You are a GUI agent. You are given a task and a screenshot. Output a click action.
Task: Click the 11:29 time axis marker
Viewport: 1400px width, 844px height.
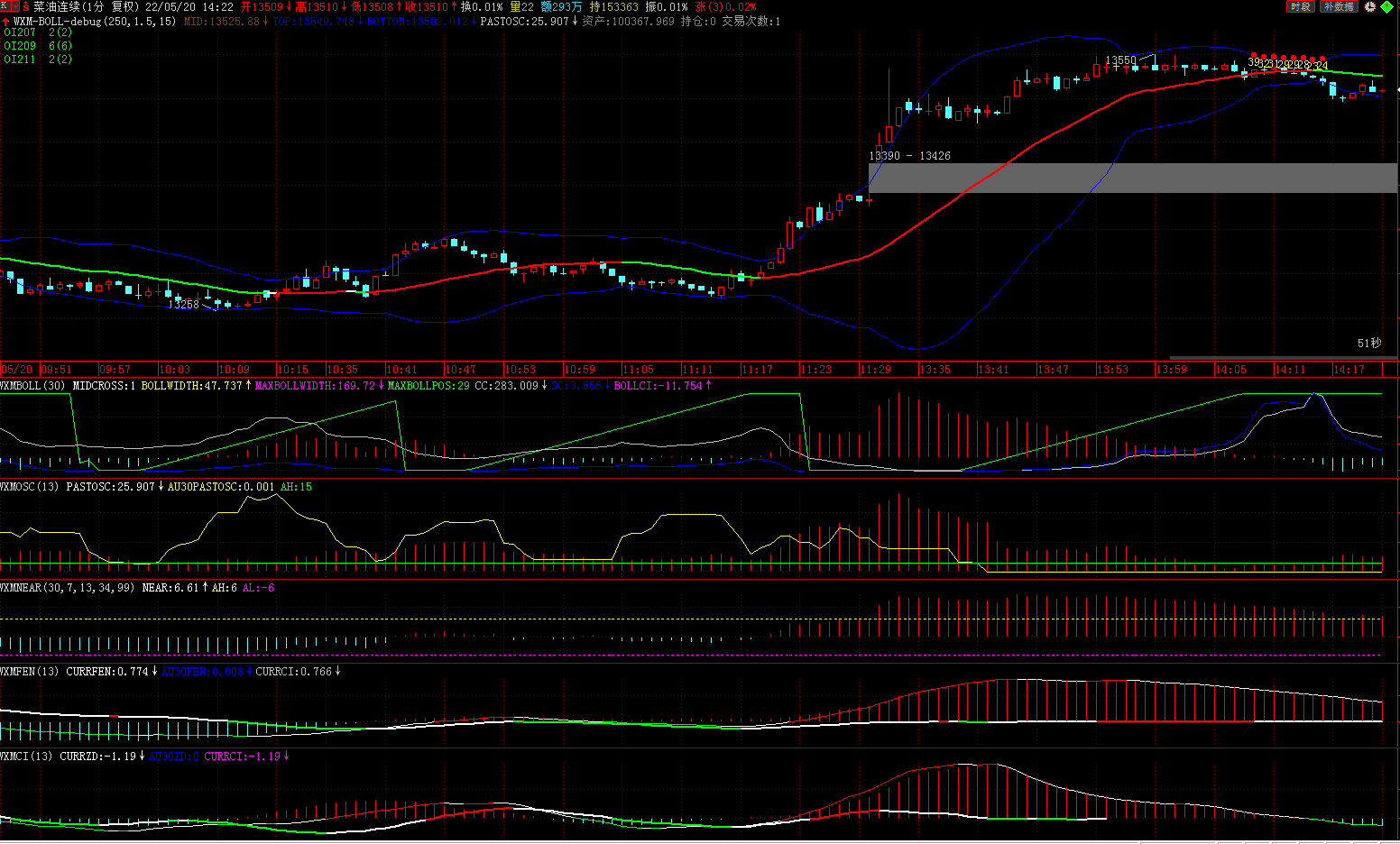[876, 370]
